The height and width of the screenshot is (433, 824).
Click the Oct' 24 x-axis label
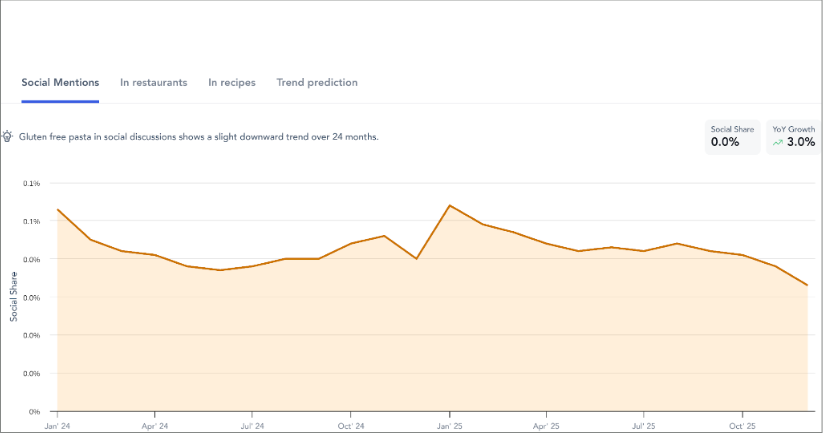351,424
